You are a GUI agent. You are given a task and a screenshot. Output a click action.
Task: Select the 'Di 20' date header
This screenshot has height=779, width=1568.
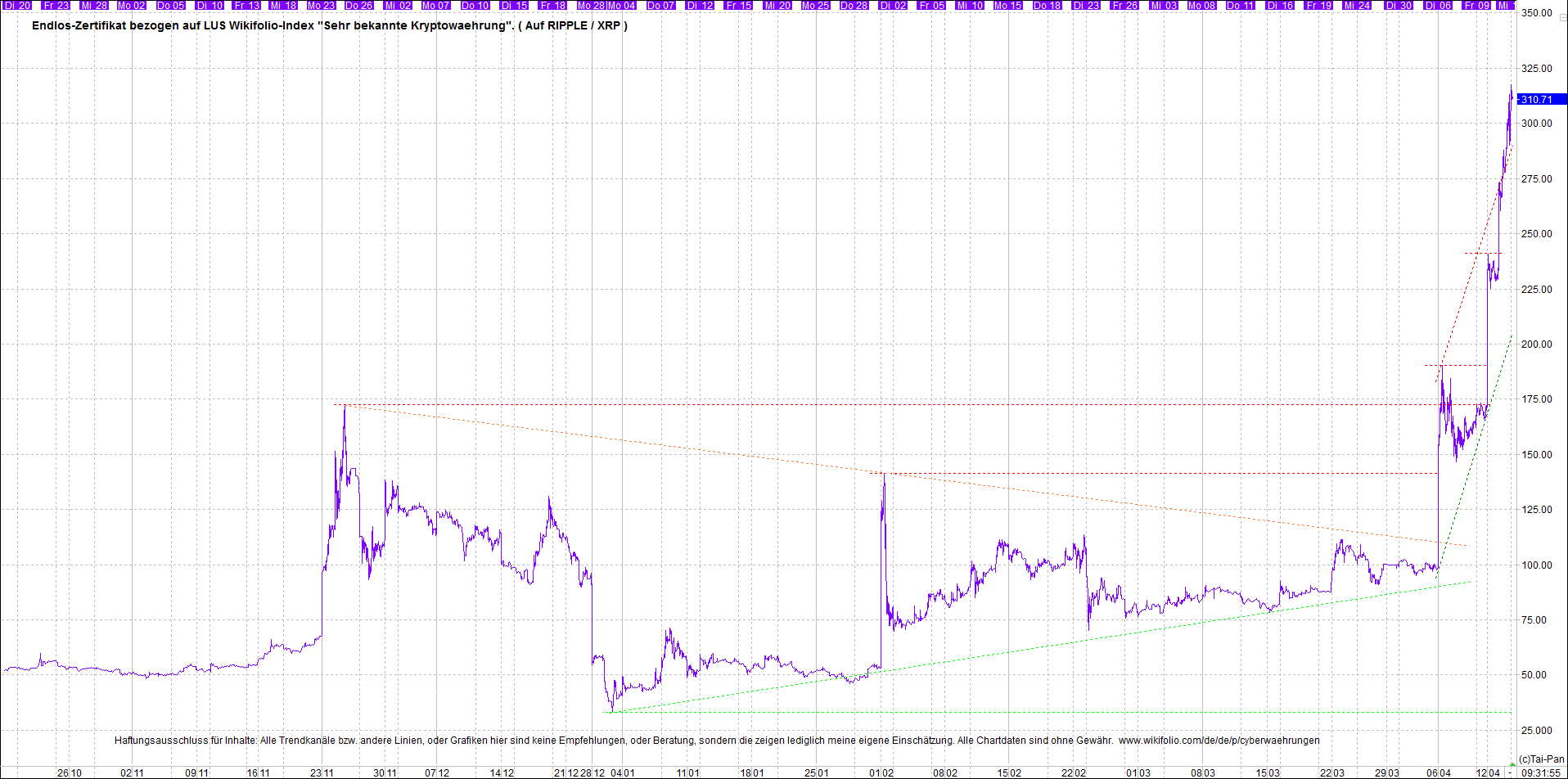(x=17, y=6)
